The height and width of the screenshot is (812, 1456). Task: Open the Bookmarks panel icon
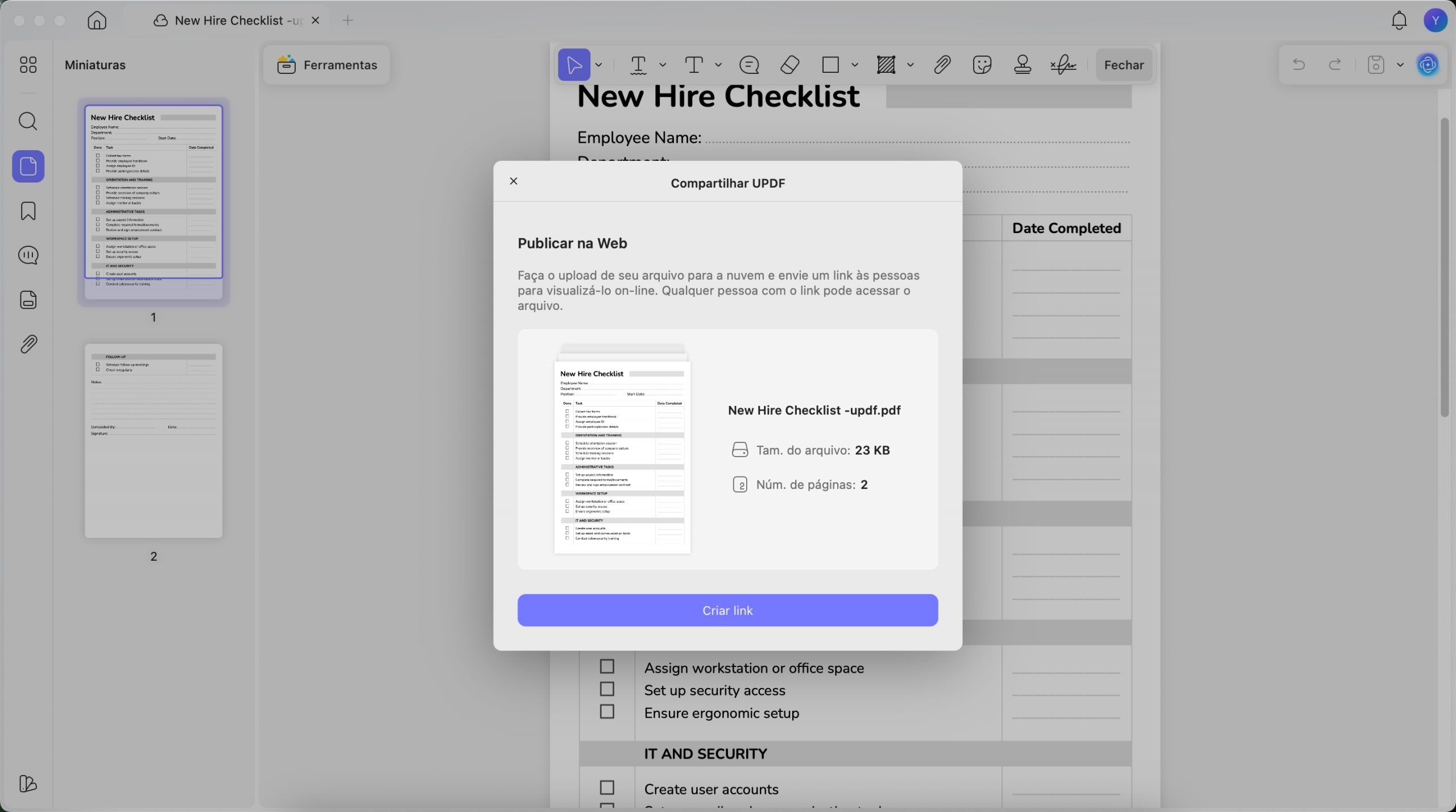[28, 211]
